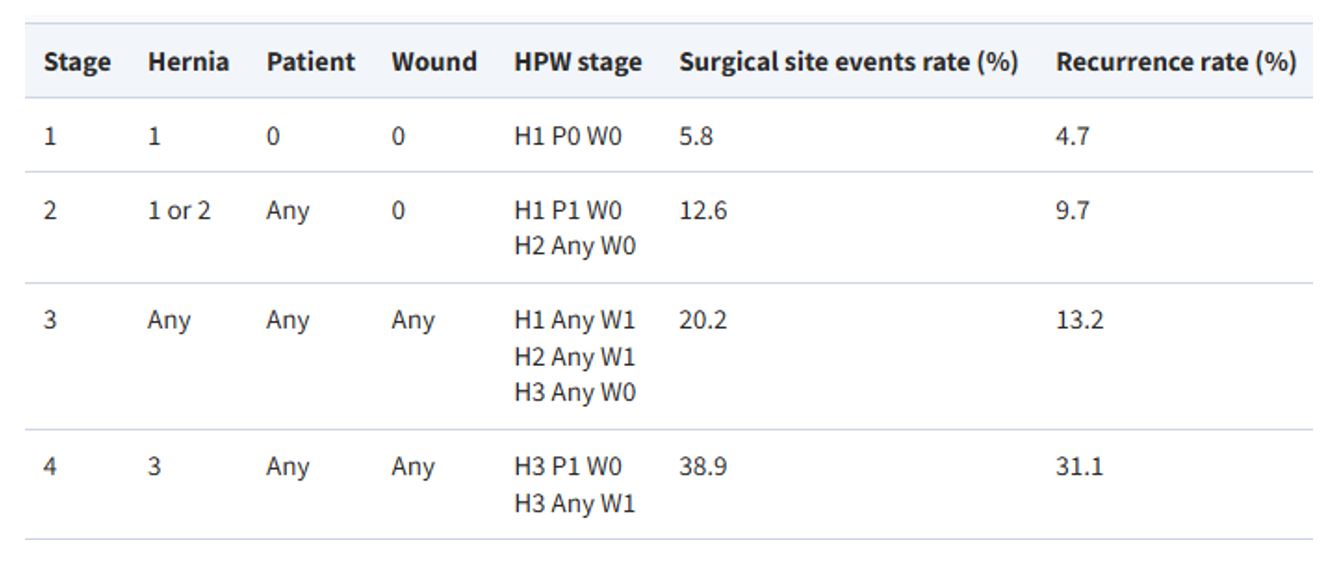Click the 38.9 events rate cell
Screen dimensions: 1337x568
click(702, 467)
